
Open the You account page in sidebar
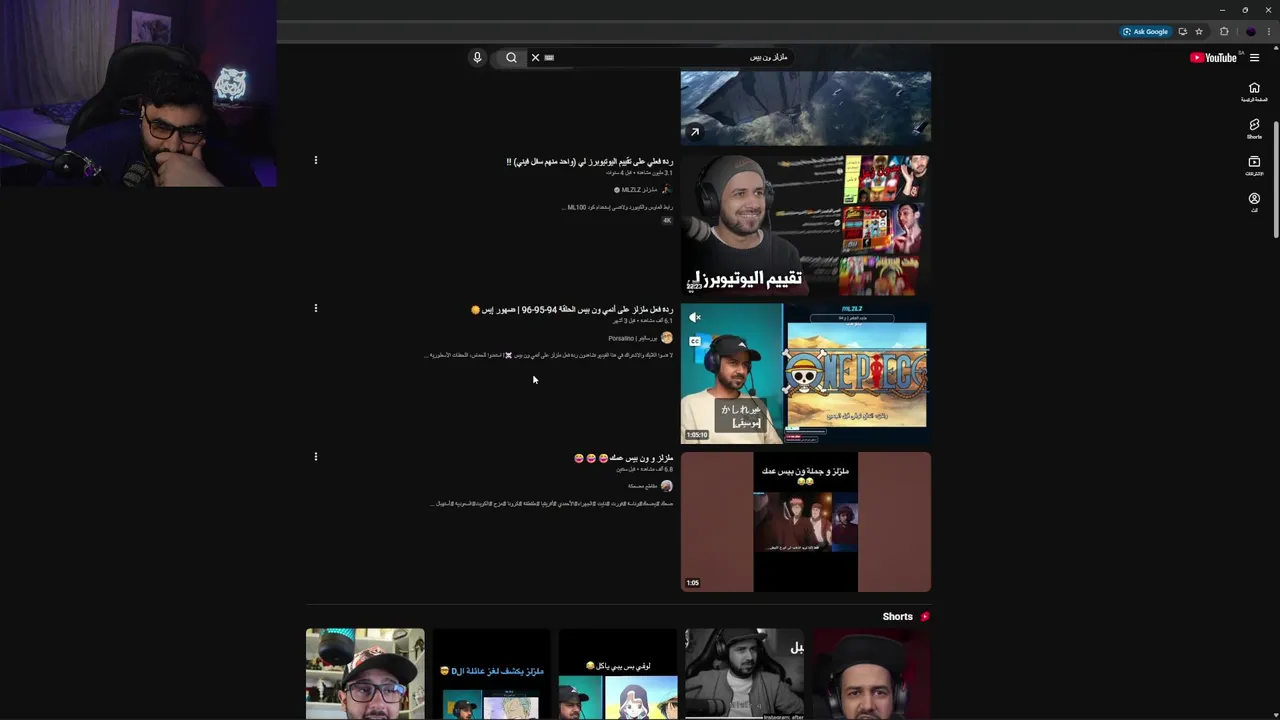(x=1254, y=203)
